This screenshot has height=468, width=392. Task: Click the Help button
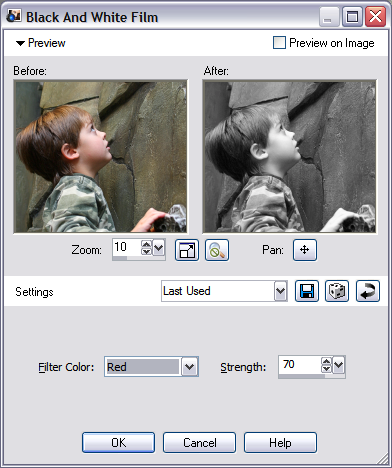280,443
